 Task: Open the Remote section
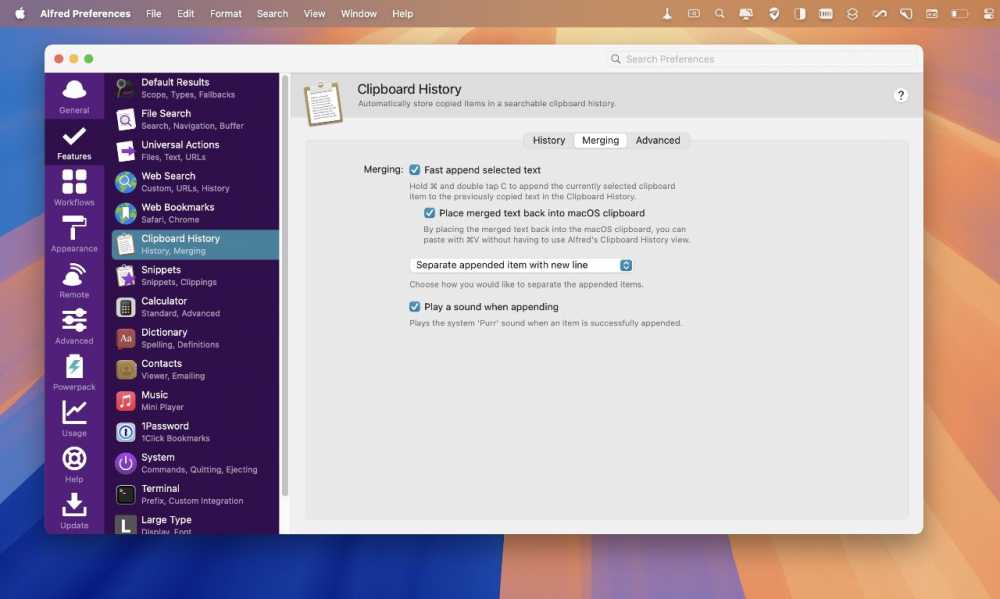pyautogui.click(x=74, y=281)
